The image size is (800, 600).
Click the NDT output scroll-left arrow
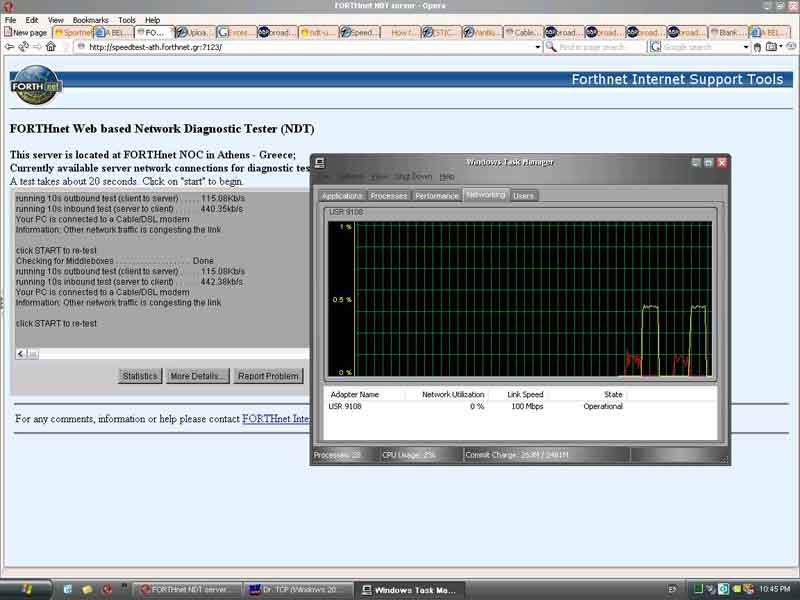(x=21, y=354)
